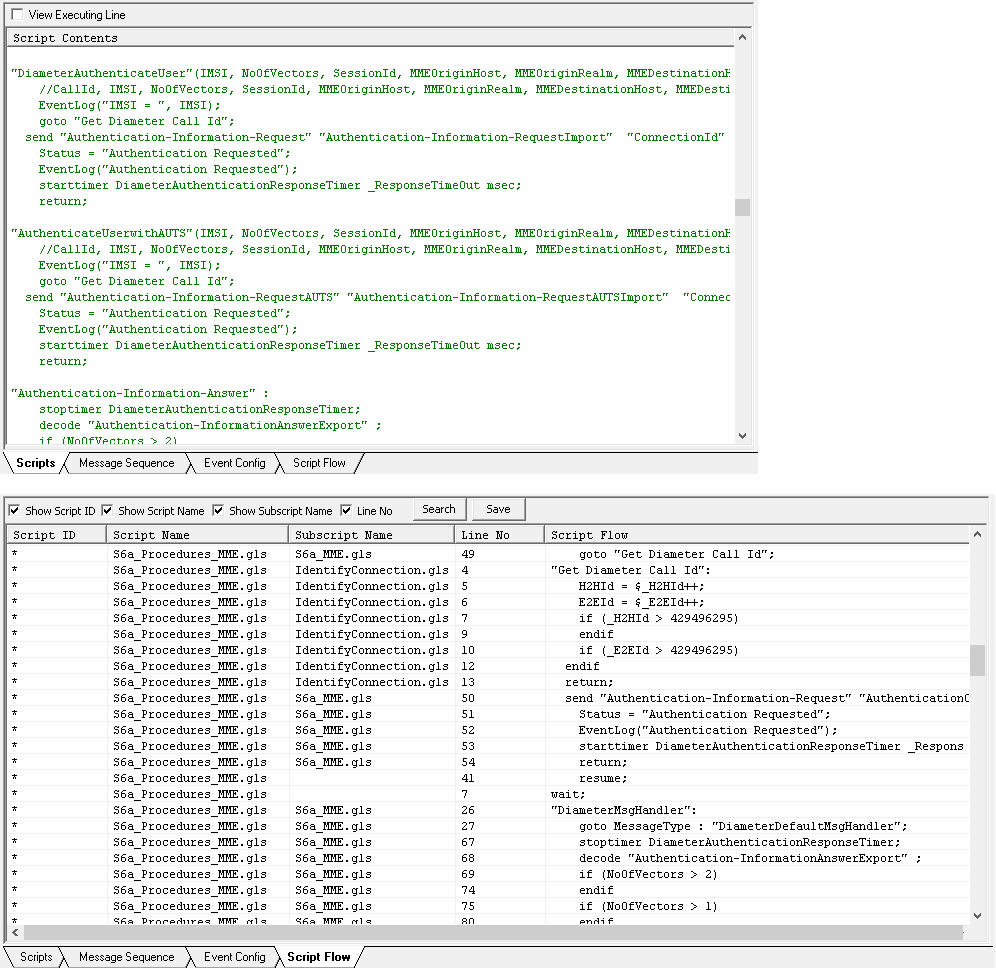
Task: Open the Event Config tab in top panel
Action: [233, 463]
